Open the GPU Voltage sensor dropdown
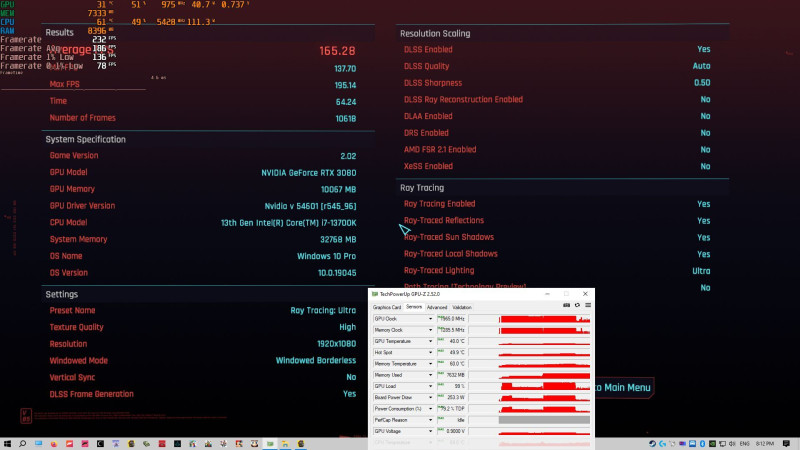 [430, 431]
